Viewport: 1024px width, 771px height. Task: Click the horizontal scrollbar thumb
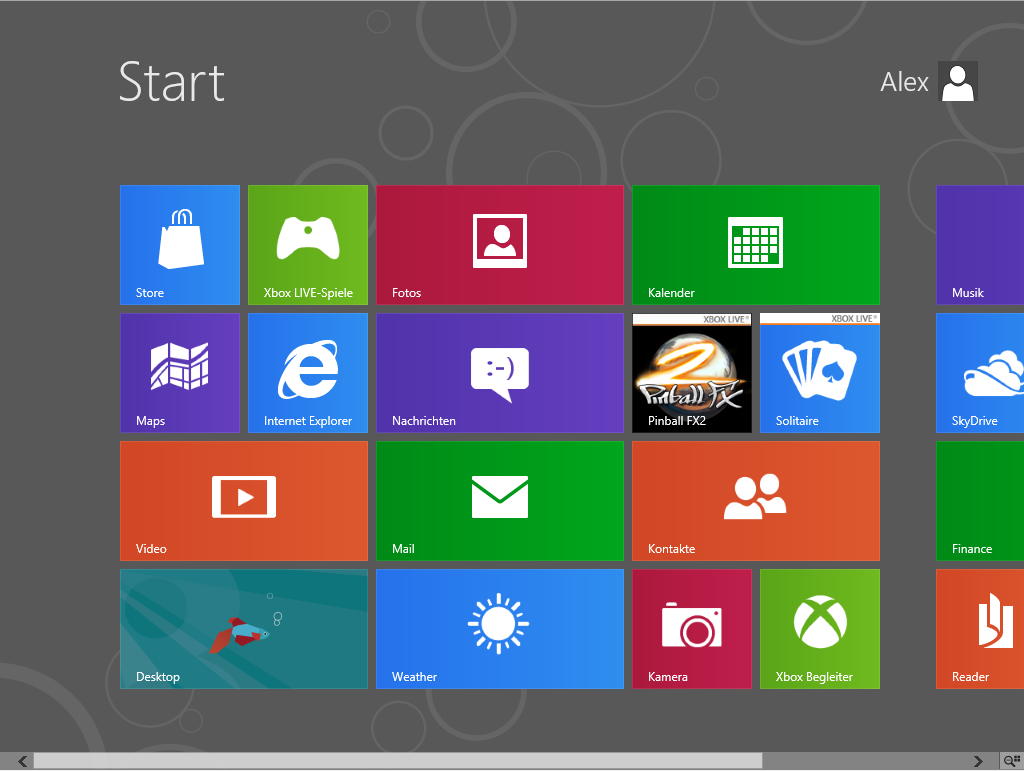pos(398,761)
